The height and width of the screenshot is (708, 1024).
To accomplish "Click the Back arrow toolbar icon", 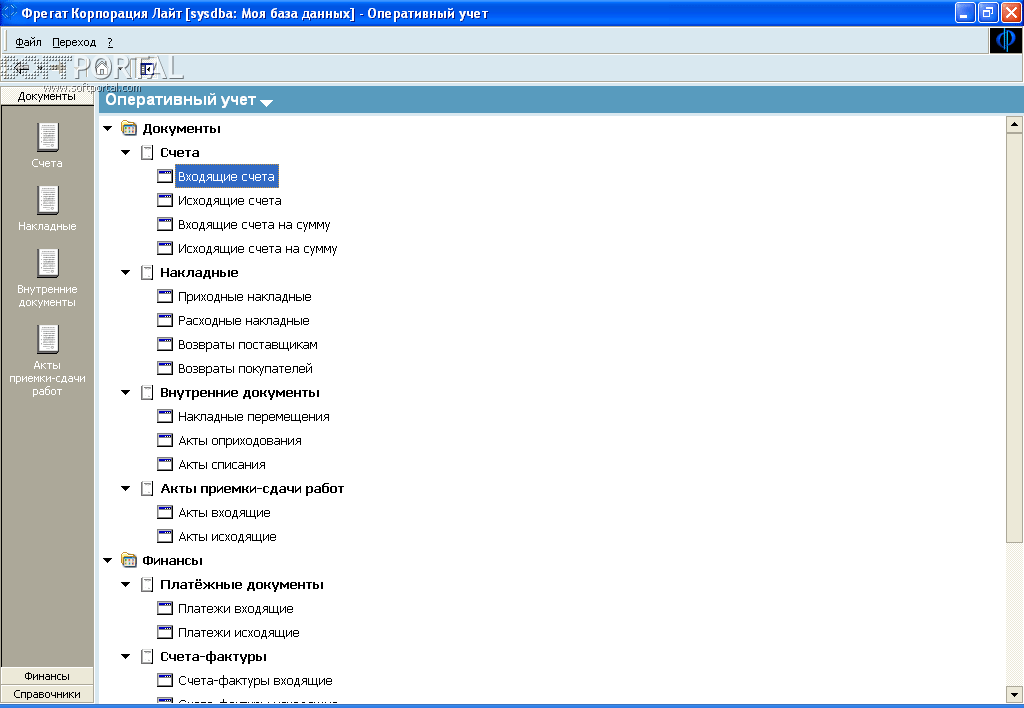I will (22, 68).
